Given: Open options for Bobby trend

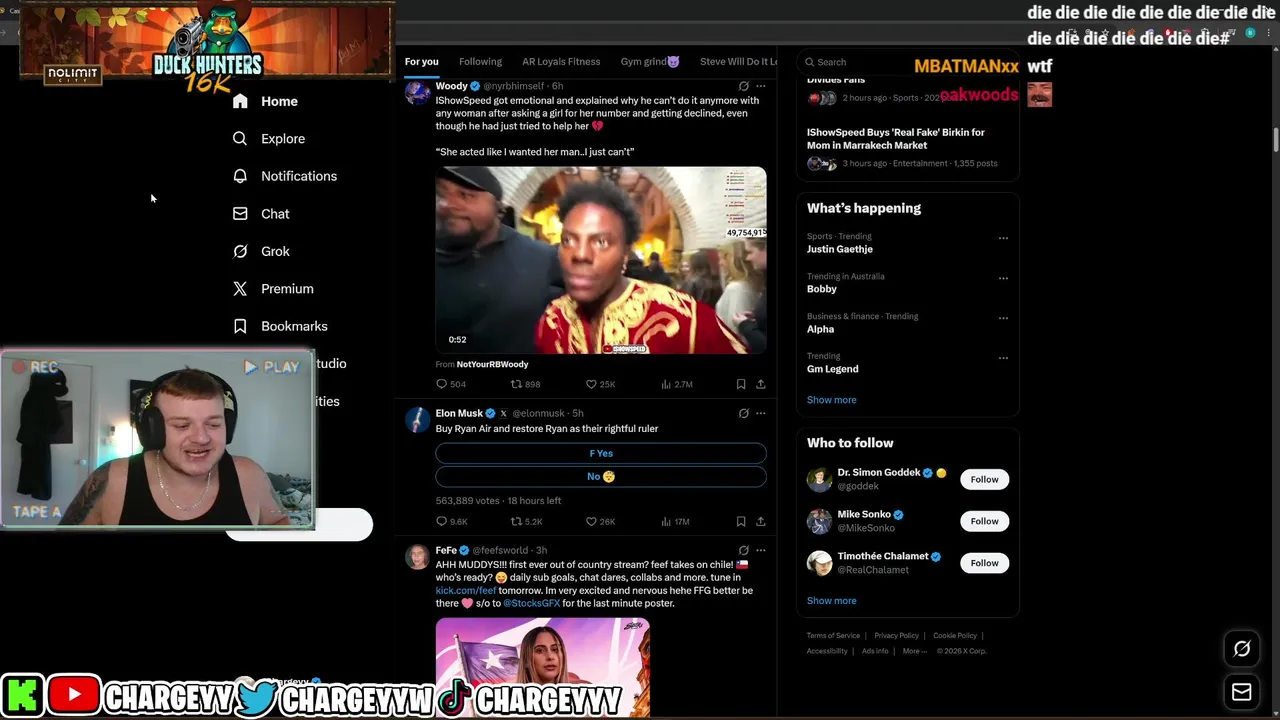Looking at the screenshot, I should coord(1003,278).
